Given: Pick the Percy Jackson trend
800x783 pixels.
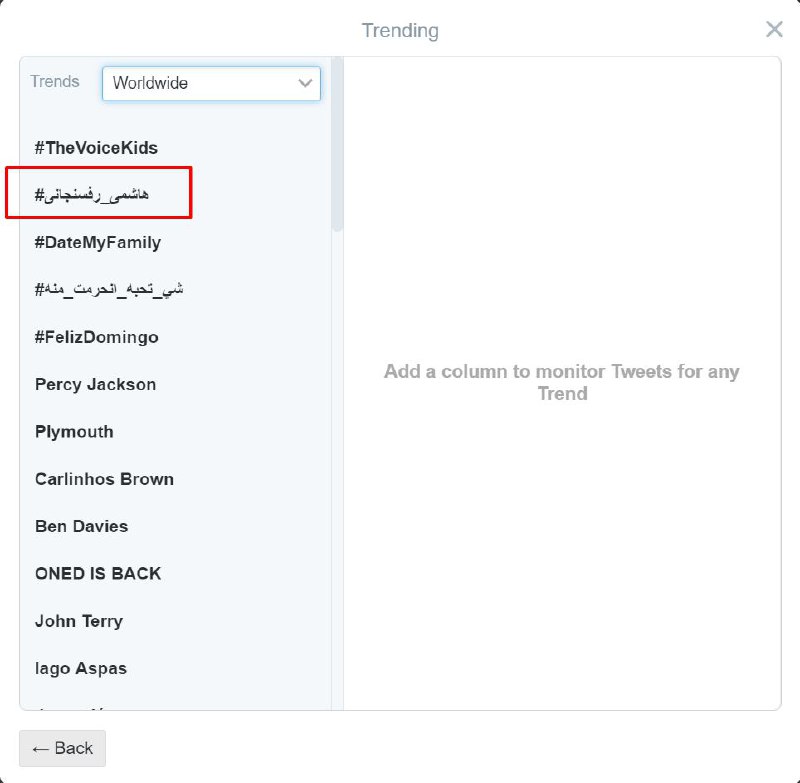Looking at the screenshot, I should click(x=95, y=384).
